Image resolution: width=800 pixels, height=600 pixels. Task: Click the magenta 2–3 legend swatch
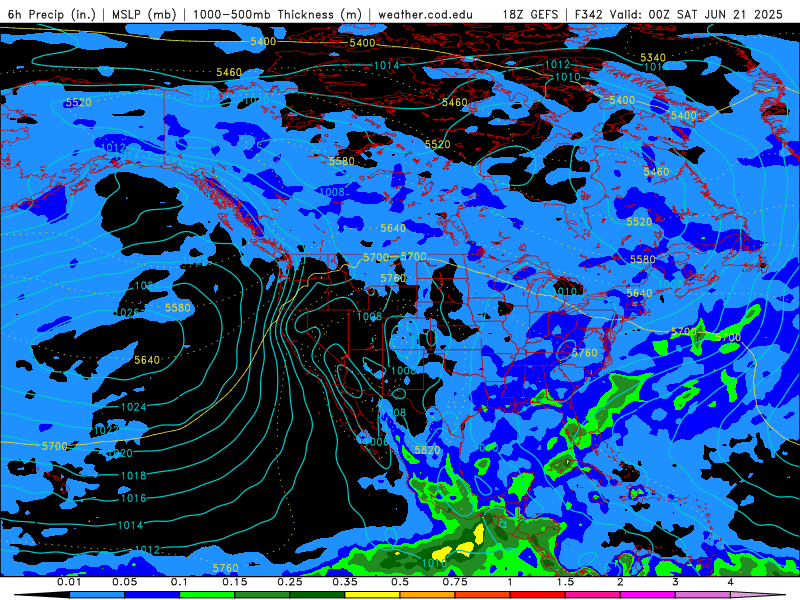tap(648, 595)
